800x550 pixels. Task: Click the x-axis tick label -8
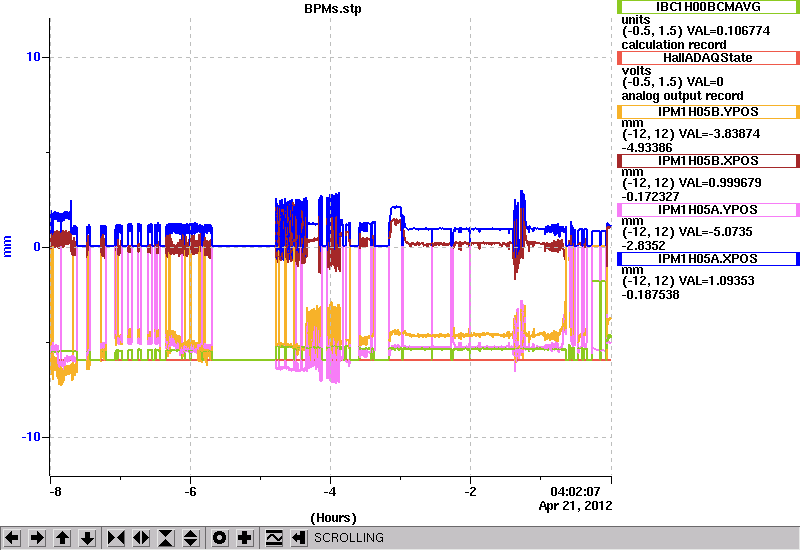[55, 492]
